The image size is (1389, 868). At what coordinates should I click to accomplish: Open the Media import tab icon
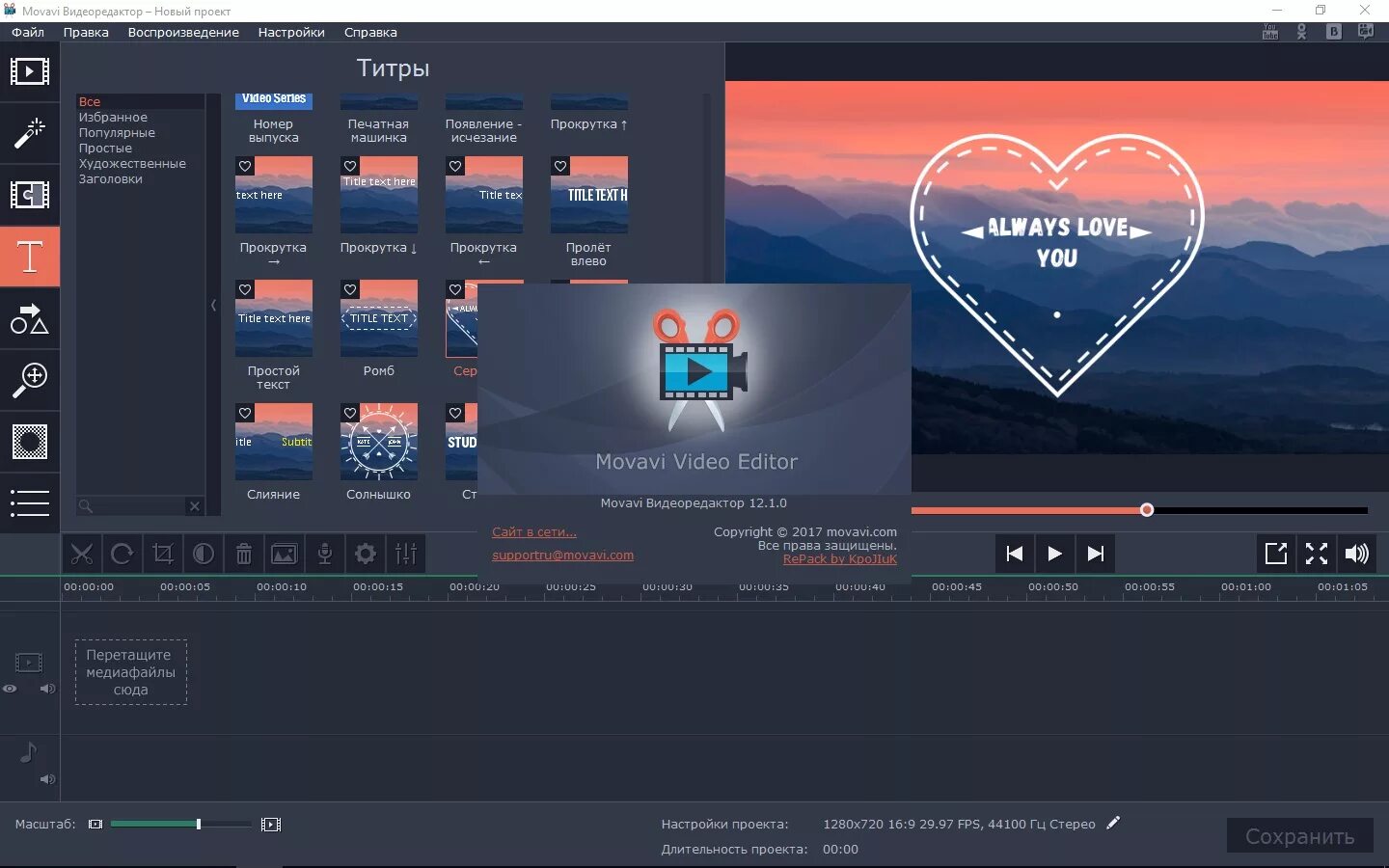tap(29, 71)
